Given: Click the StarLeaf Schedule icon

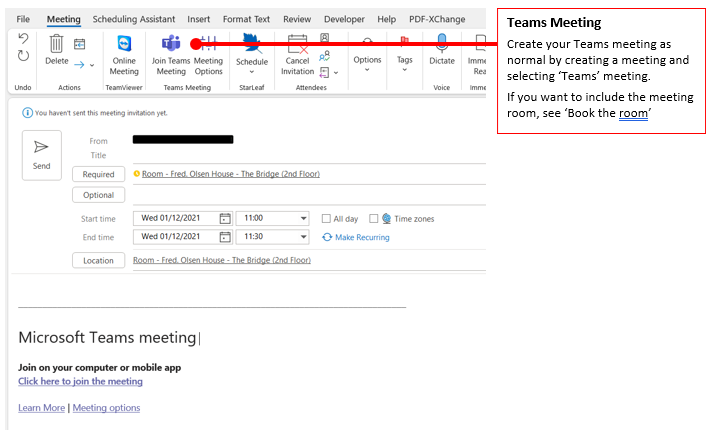Looking at the screenshot, I should coord(251,44).
